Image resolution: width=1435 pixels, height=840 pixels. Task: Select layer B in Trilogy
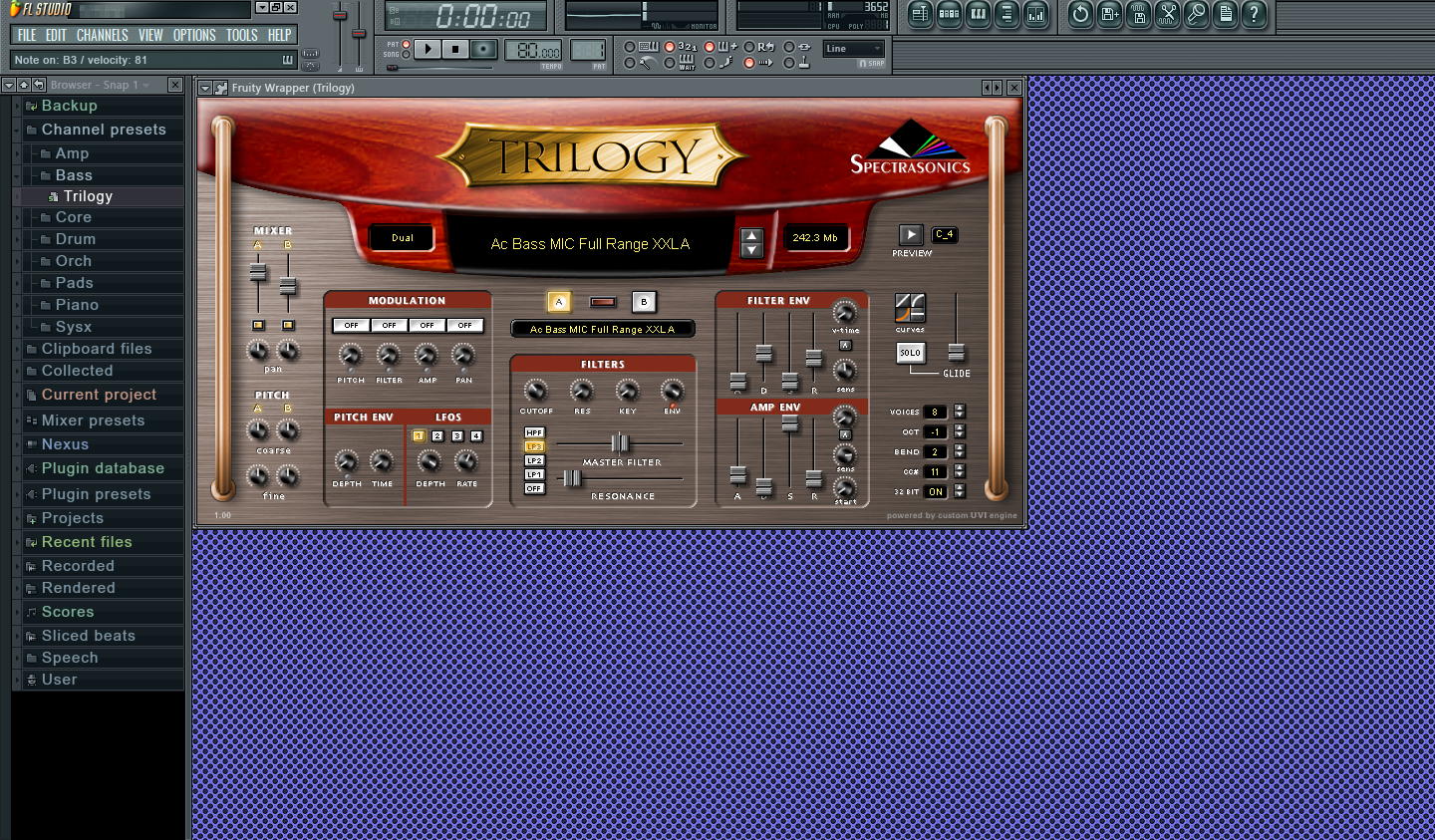click(x=644, y=302)
